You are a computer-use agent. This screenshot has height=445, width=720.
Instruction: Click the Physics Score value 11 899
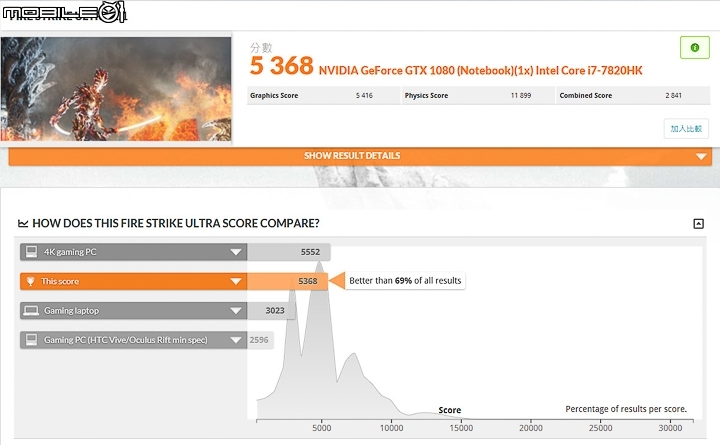(x=521, y=96)
